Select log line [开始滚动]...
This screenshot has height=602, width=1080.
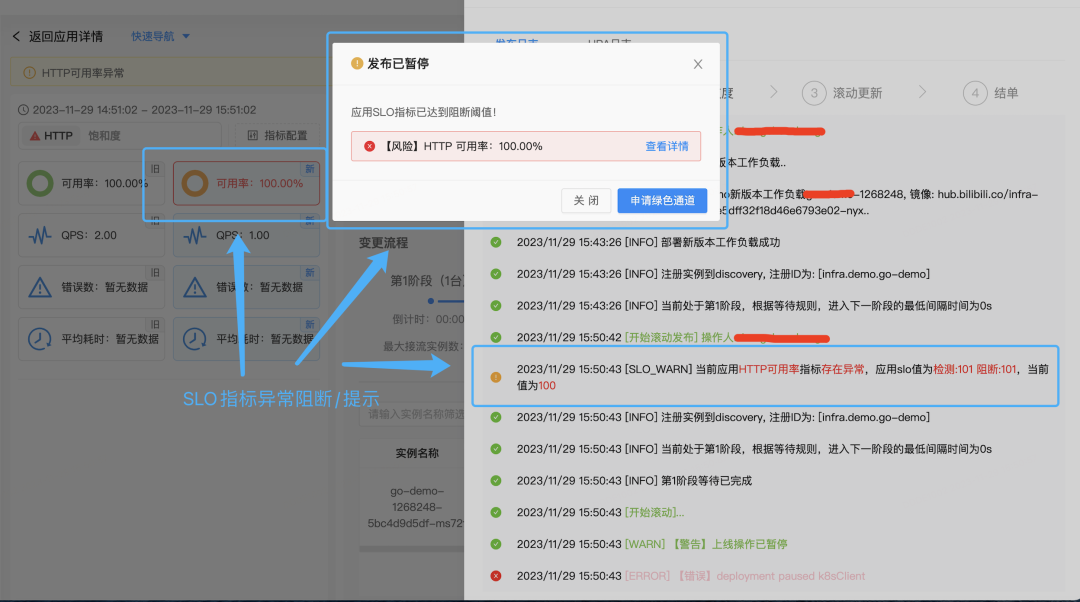(x=600, y=512)
